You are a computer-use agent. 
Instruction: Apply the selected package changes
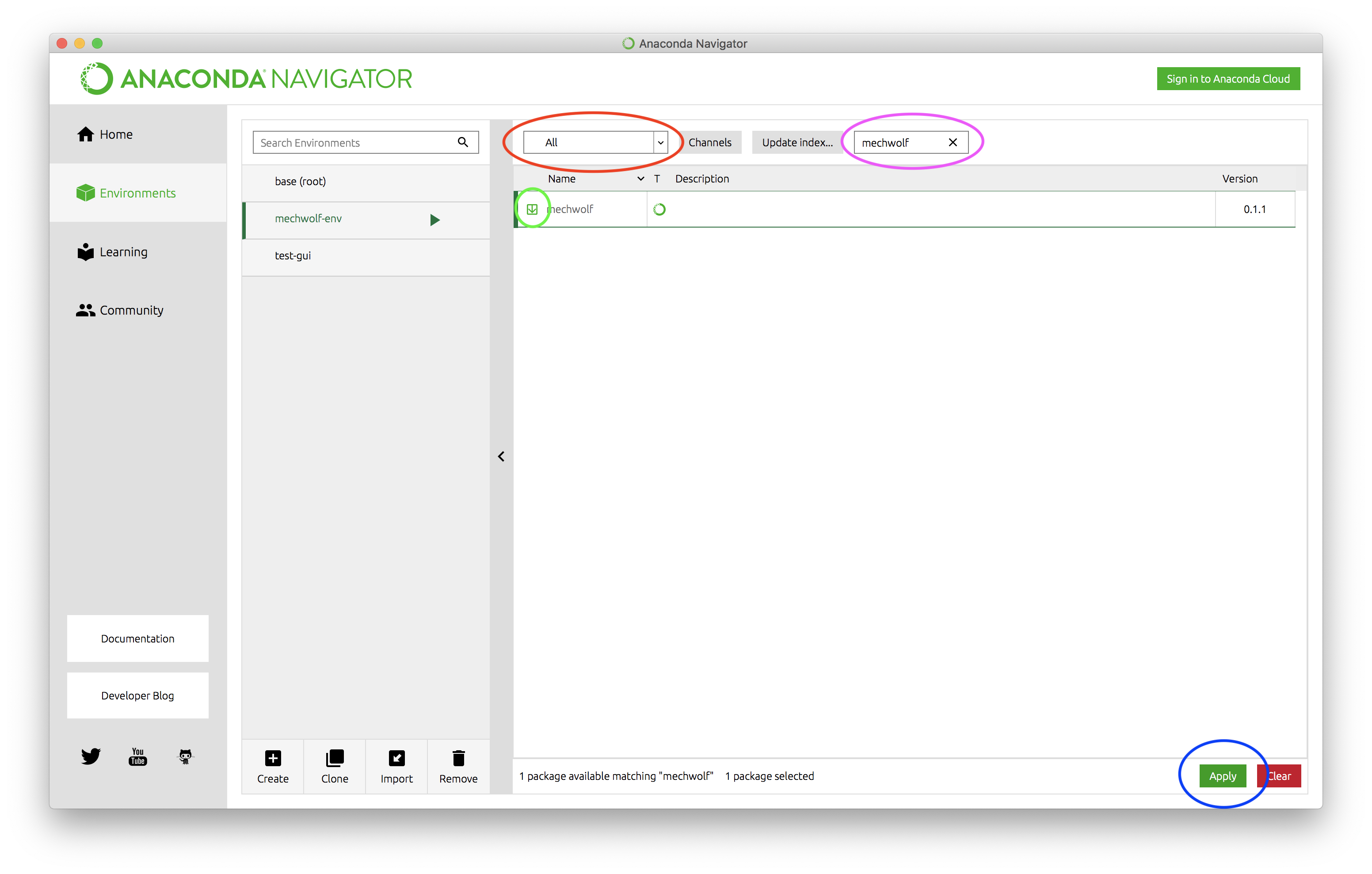(1223, 775)
